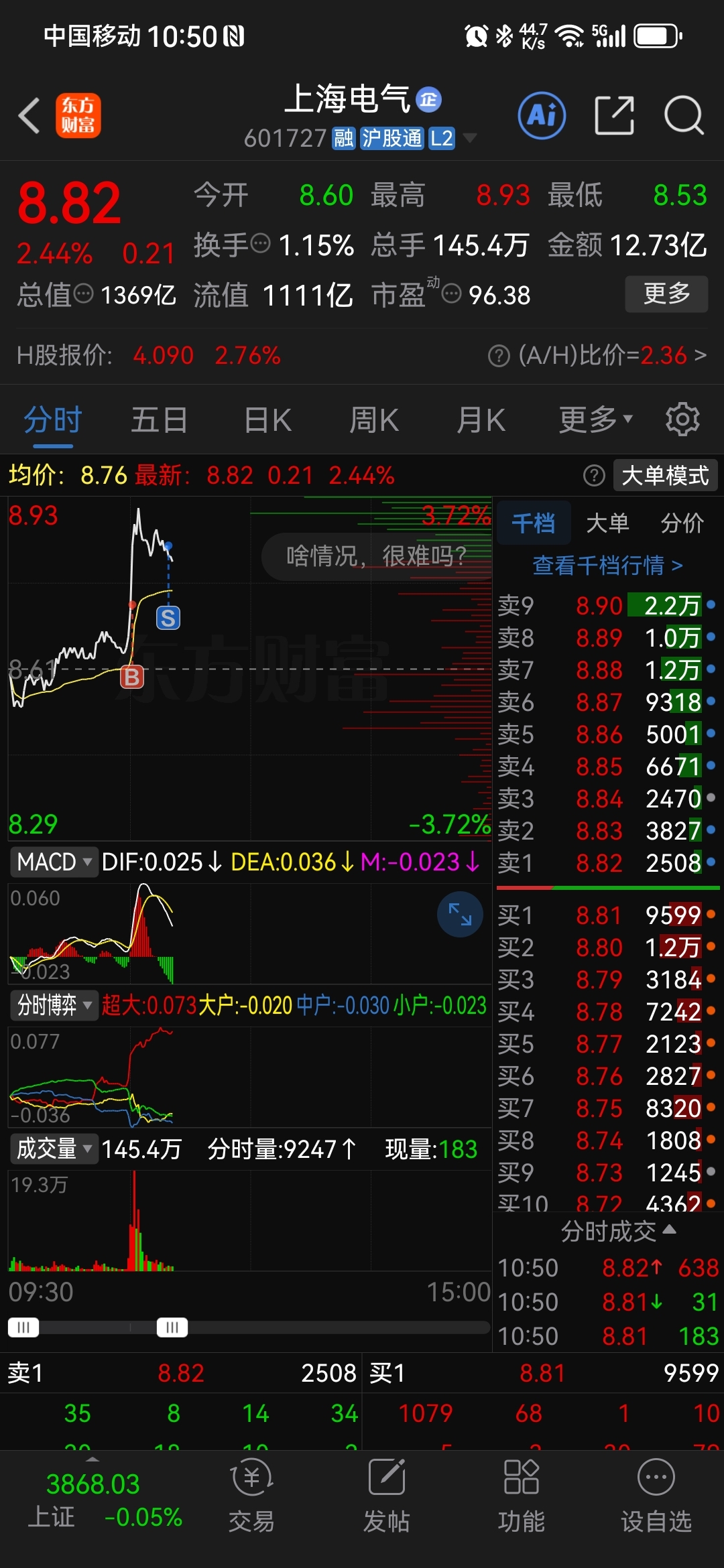Viewport: 724px width, 1568px height.
Task: Tap the red B buy marker
Action: [132, 677]
